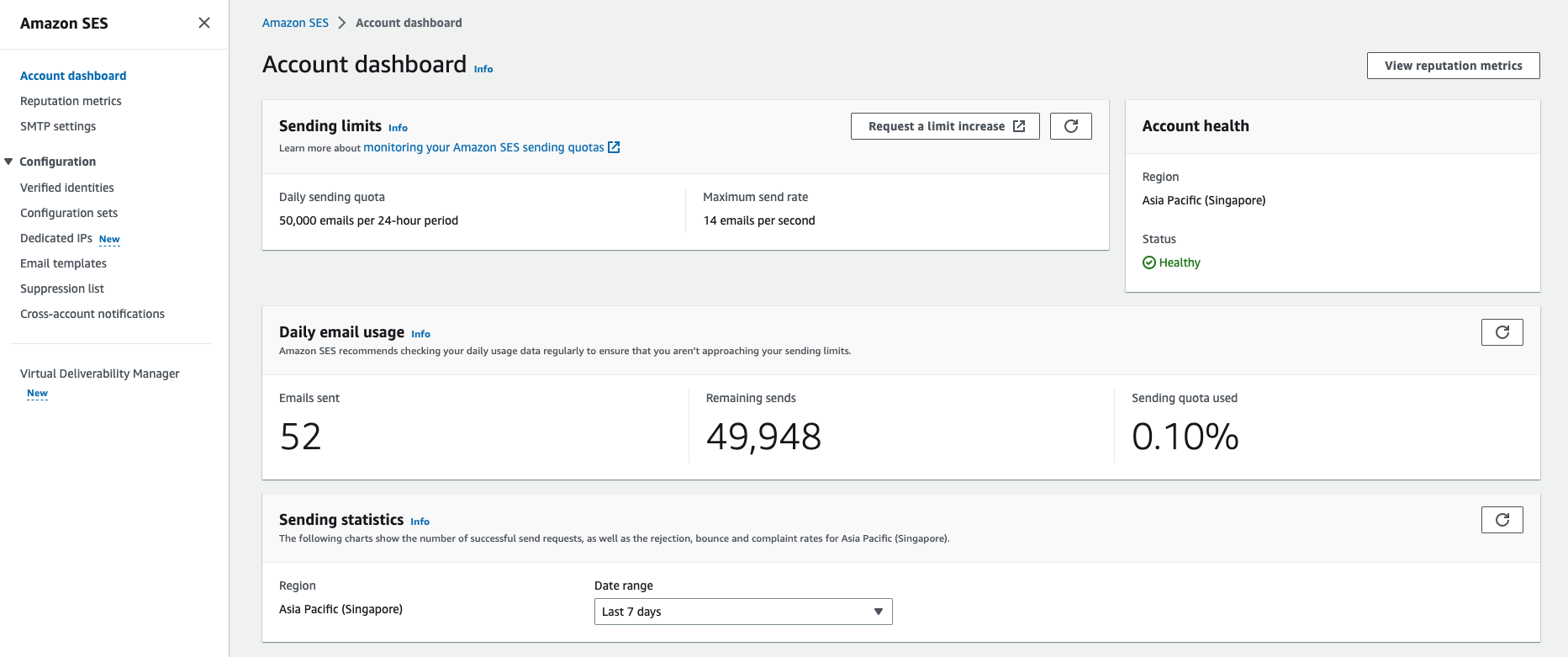Open the Date range dropdown

coord(742,612)
